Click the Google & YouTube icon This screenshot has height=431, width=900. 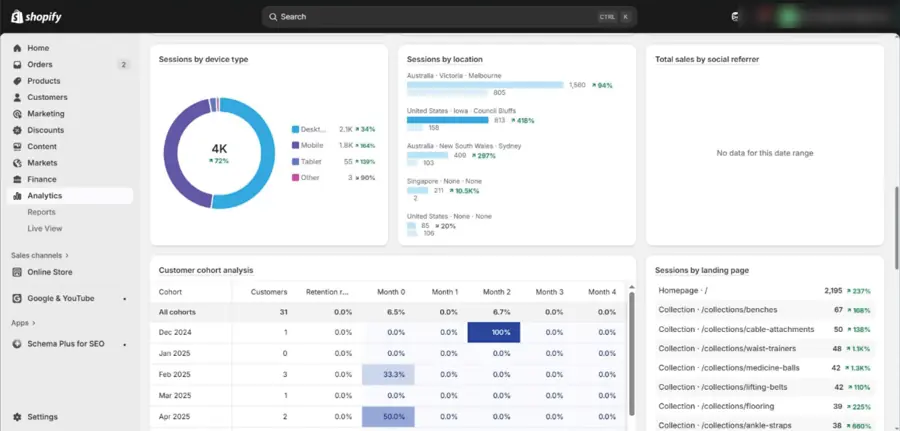coord(17,298)
